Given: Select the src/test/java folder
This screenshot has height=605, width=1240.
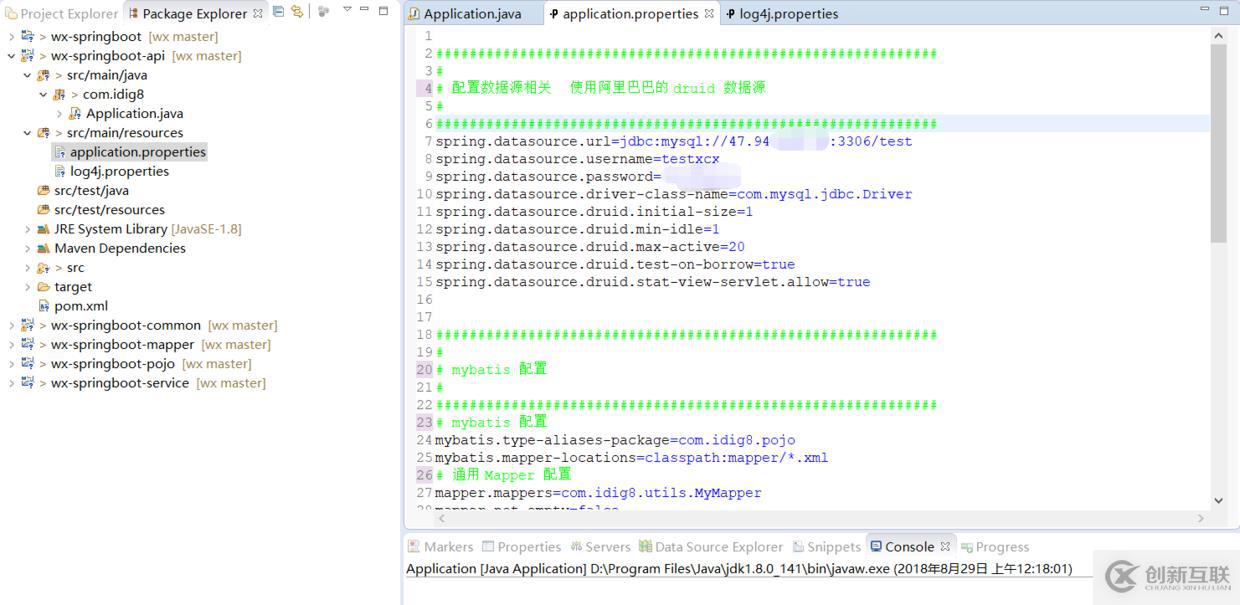Looking at the screenshot, I should (x=91, y=190).
